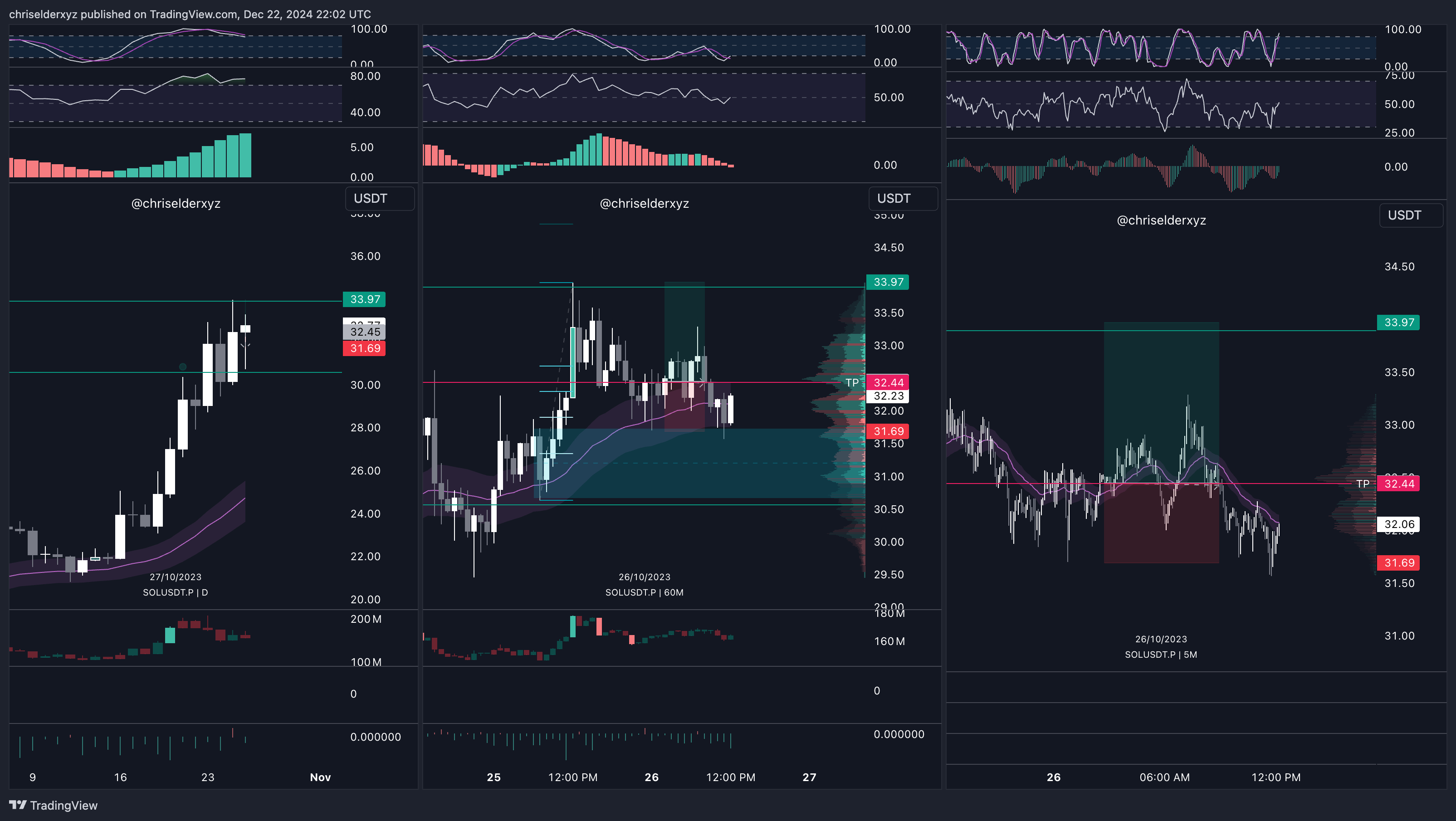Click the TP marker on the 5M chart
Screen dimensions: 1456x821
coord(1363,484)
